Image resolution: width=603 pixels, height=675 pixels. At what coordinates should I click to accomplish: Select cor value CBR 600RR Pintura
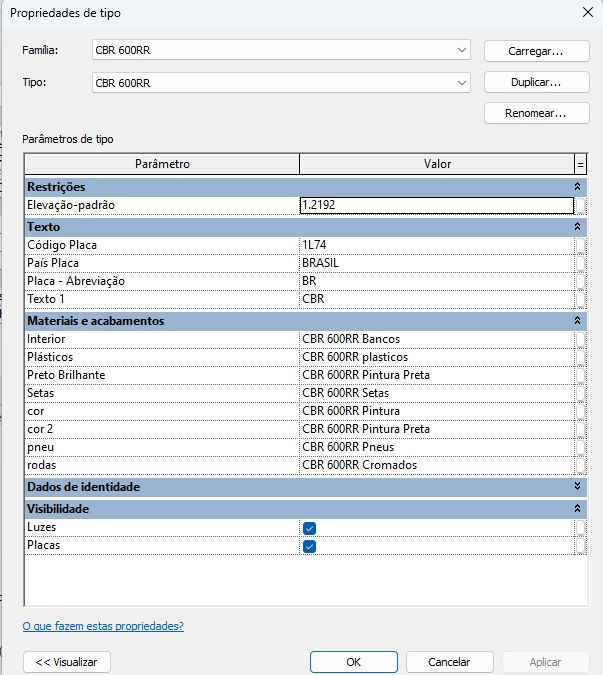pyautogui.click(x=437, y=411)
